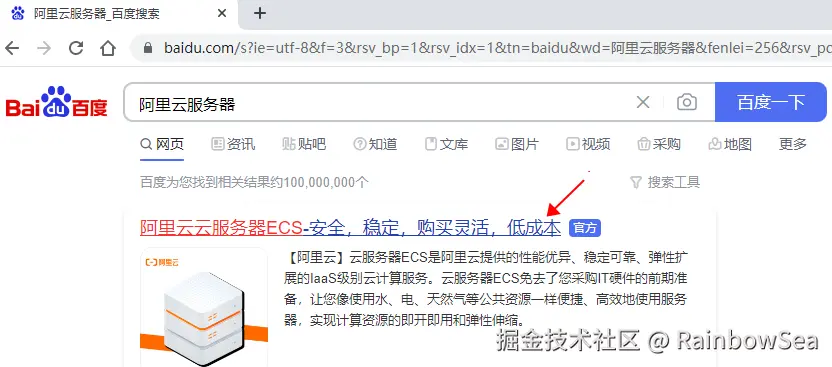Switch to the 视频 tab
832x367 pixels.
click(588, 144)
